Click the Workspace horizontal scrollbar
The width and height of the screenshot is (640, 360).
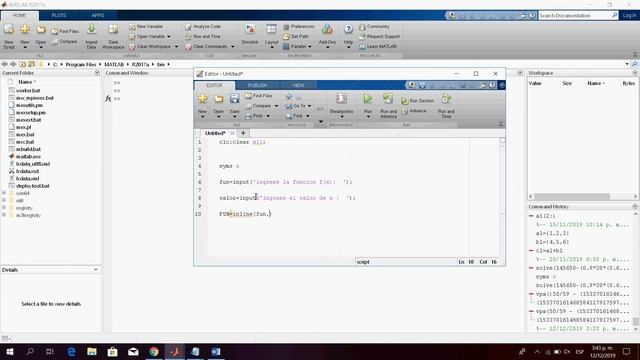tap(572, 196)
